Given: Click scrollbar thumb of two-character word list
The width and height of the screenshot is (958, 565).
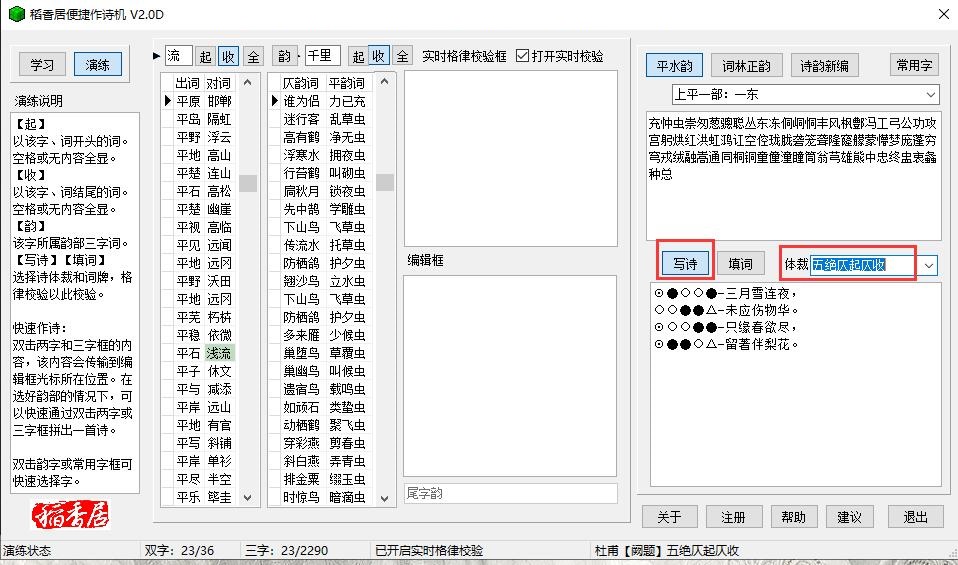Looking at the screenshot, I should (x=247, y=183).
